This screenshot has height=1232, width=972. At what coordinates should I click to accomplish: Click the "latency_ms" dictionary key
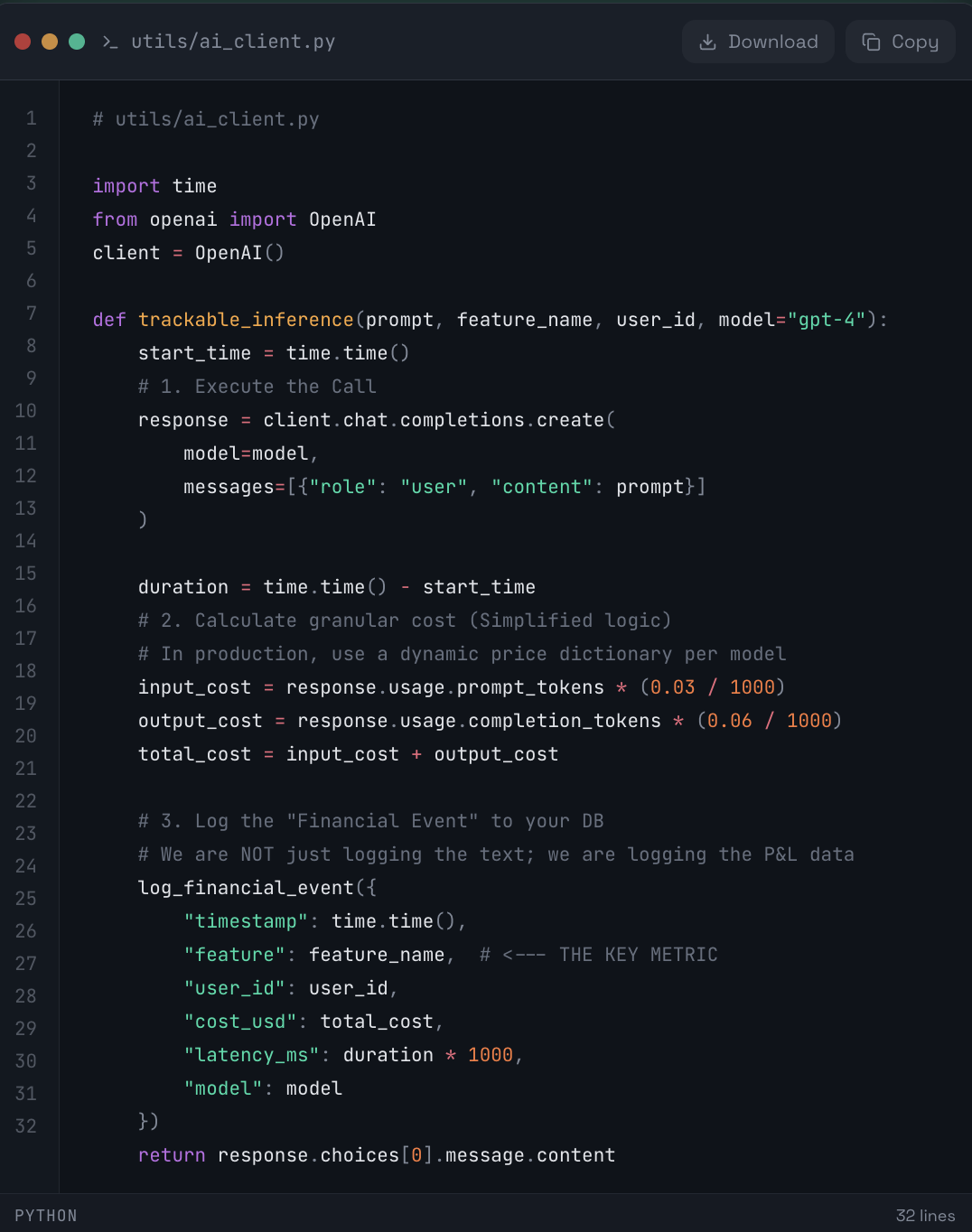251,1055
